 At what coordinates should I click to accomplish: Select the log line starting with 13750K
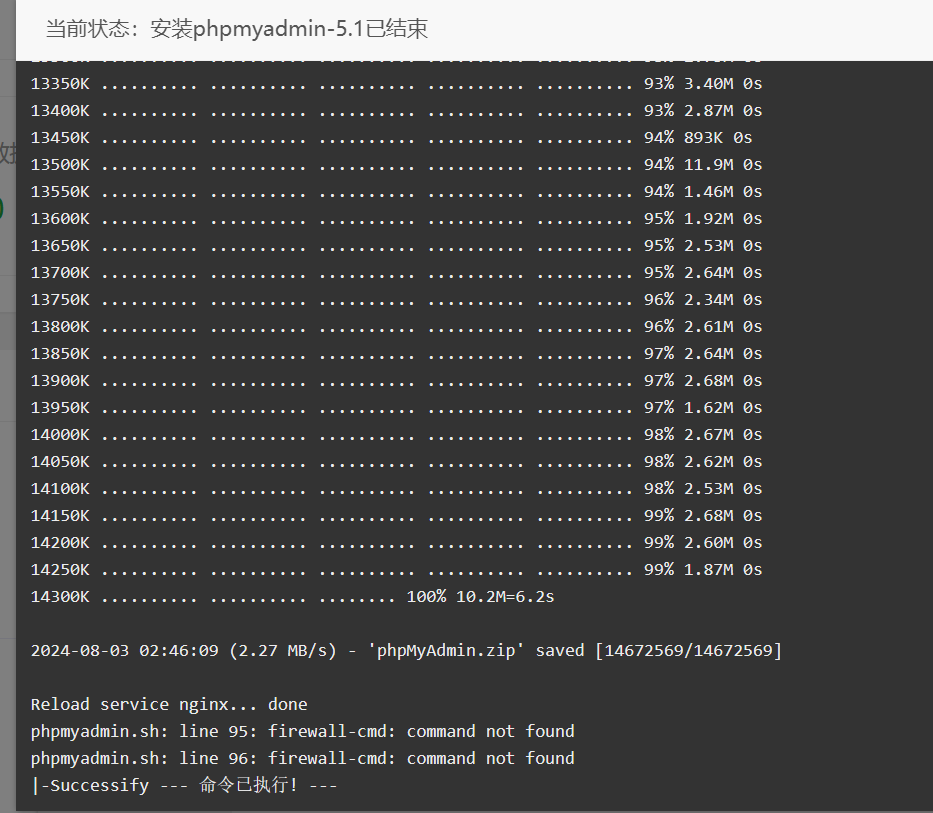[x=396, y=300]
